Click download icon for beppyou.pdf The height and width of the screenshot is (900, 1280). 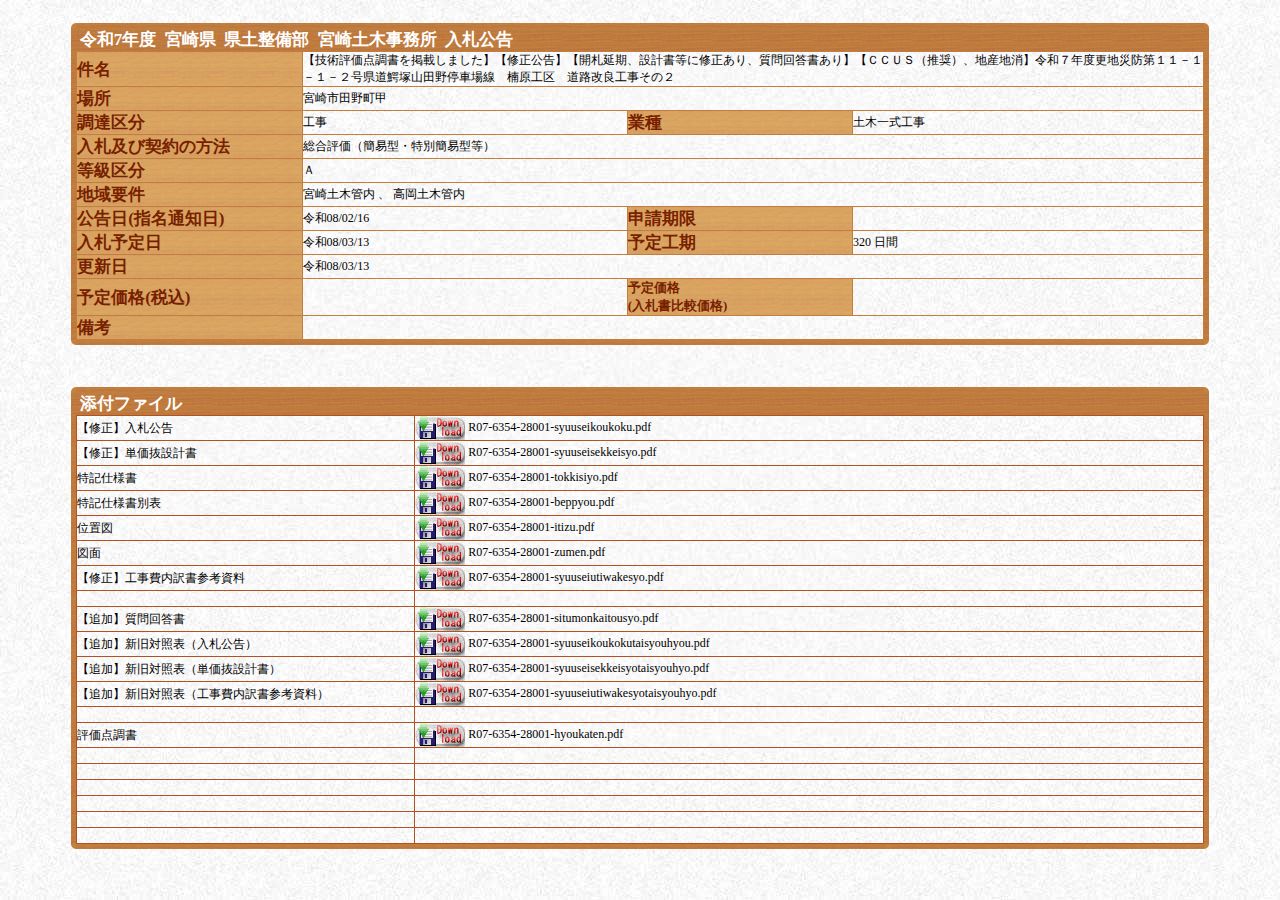pyautogui.click(x=441, y=503)
